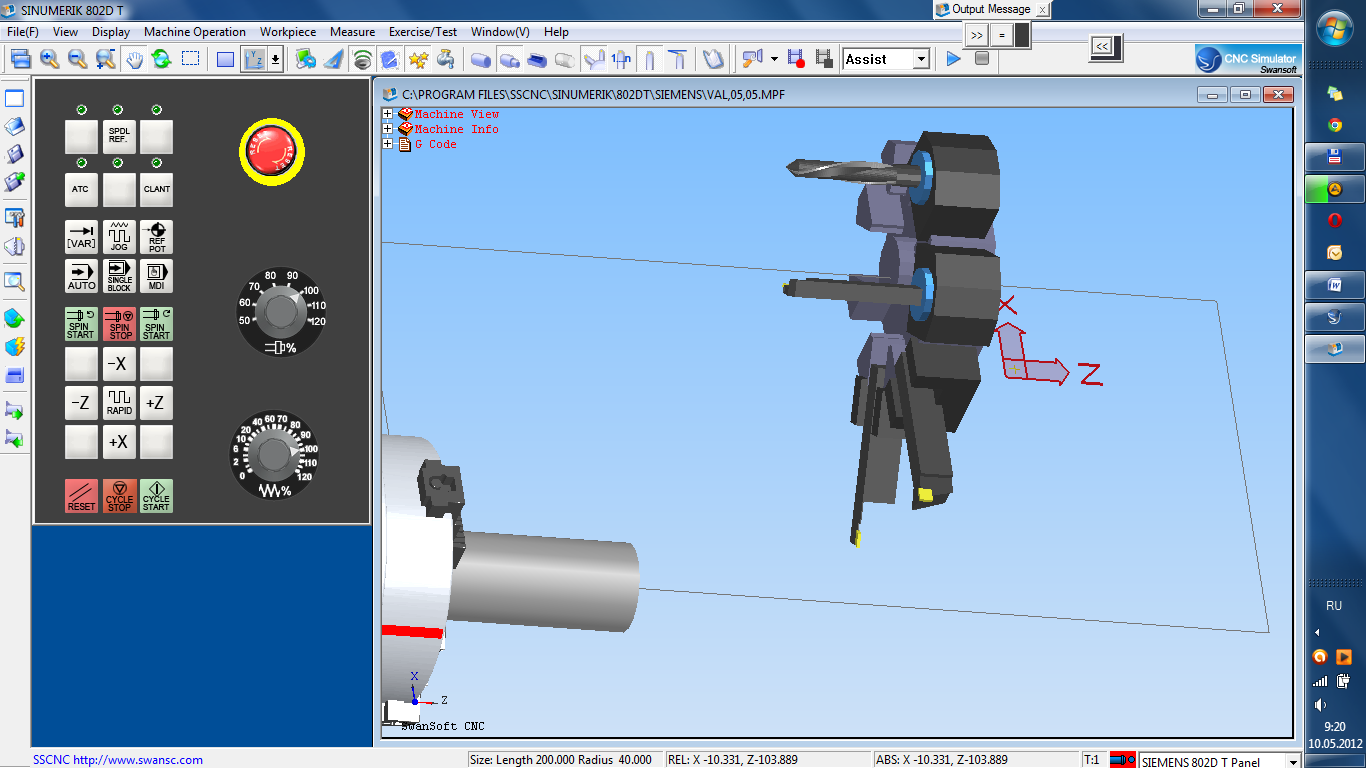
Task: Click the red SPIN STOP key
Action: tap(119, 324)
